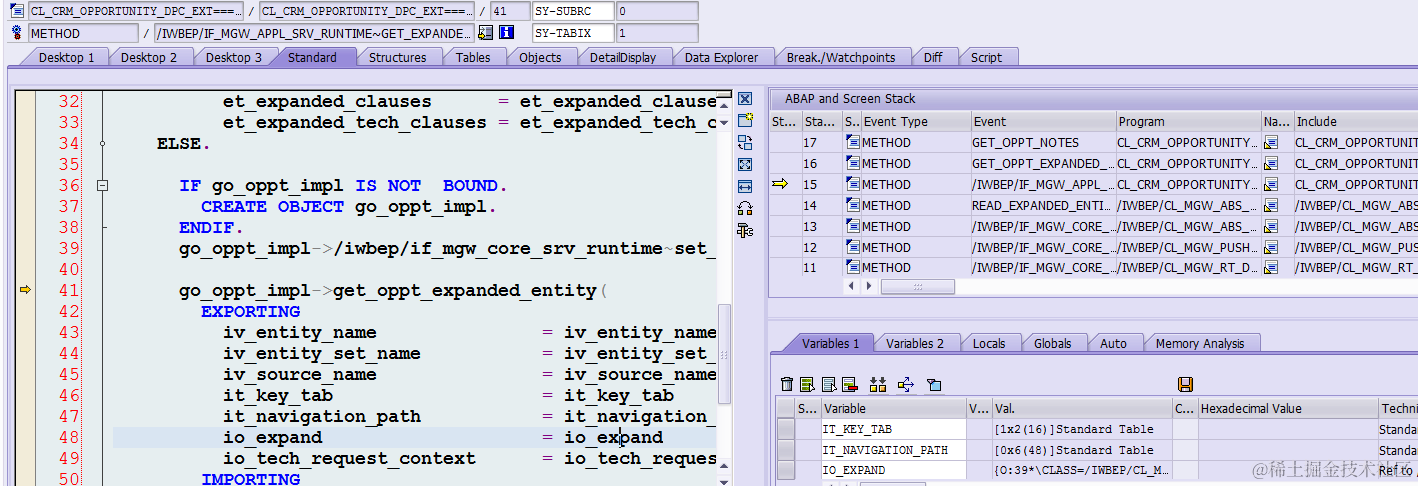Click the event type icon in stack row 11
The image size is (1418, 486).
tap(852, 268)
